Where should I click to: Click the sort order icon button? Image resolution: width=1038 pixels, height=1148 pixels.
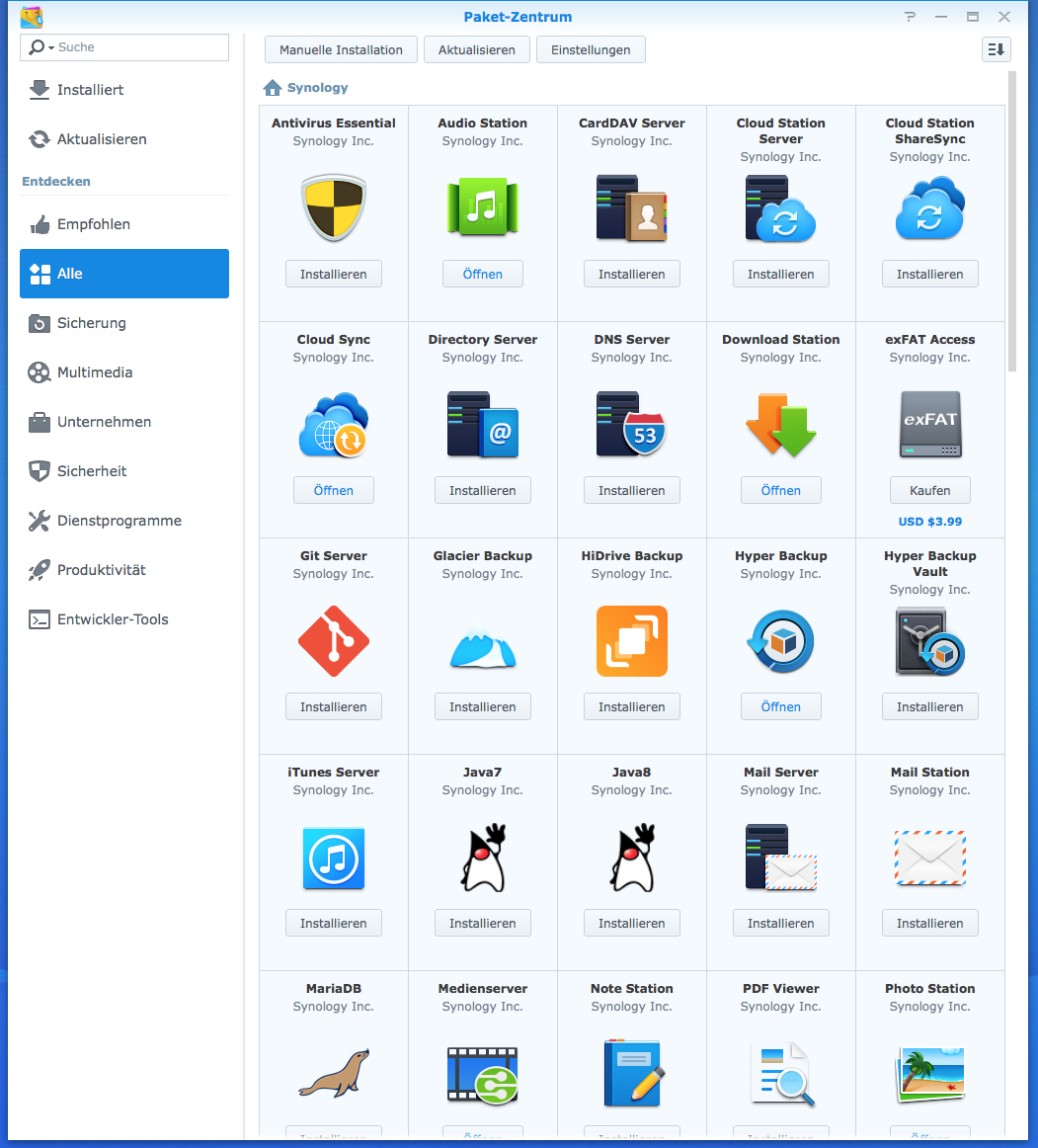(996, 49)
